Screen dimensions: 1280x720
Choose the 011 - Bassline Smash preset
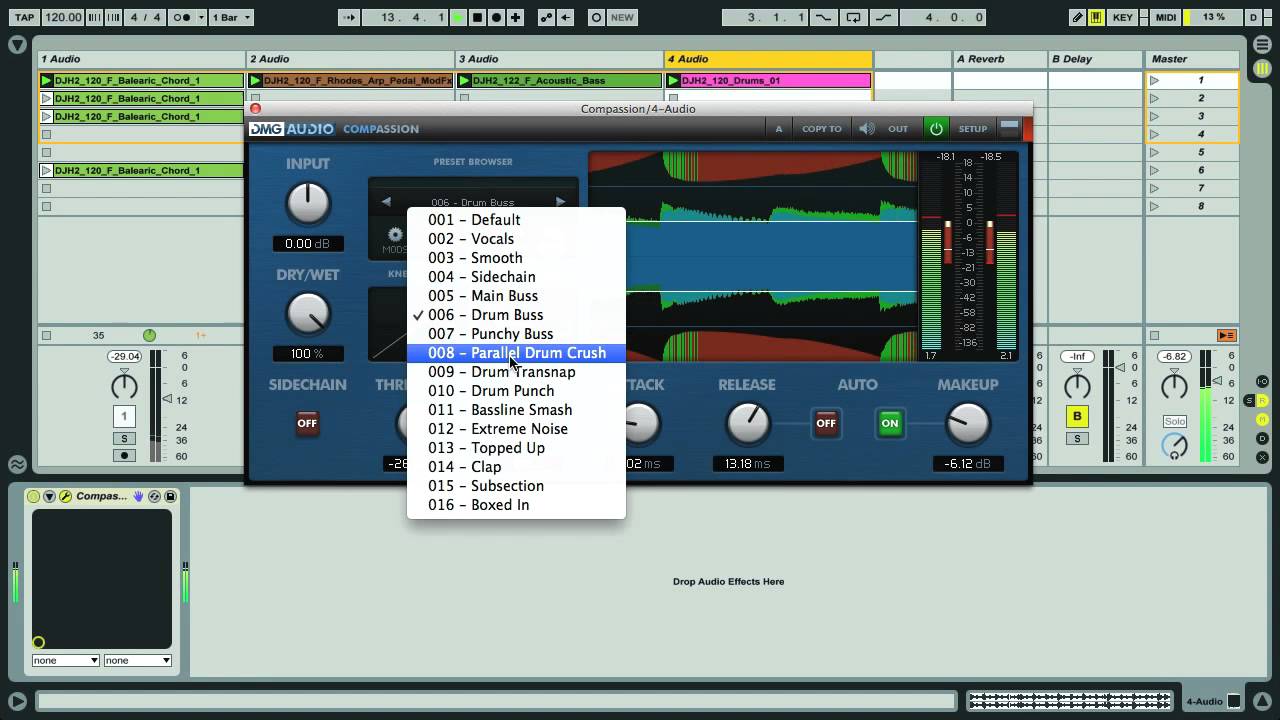516,410
